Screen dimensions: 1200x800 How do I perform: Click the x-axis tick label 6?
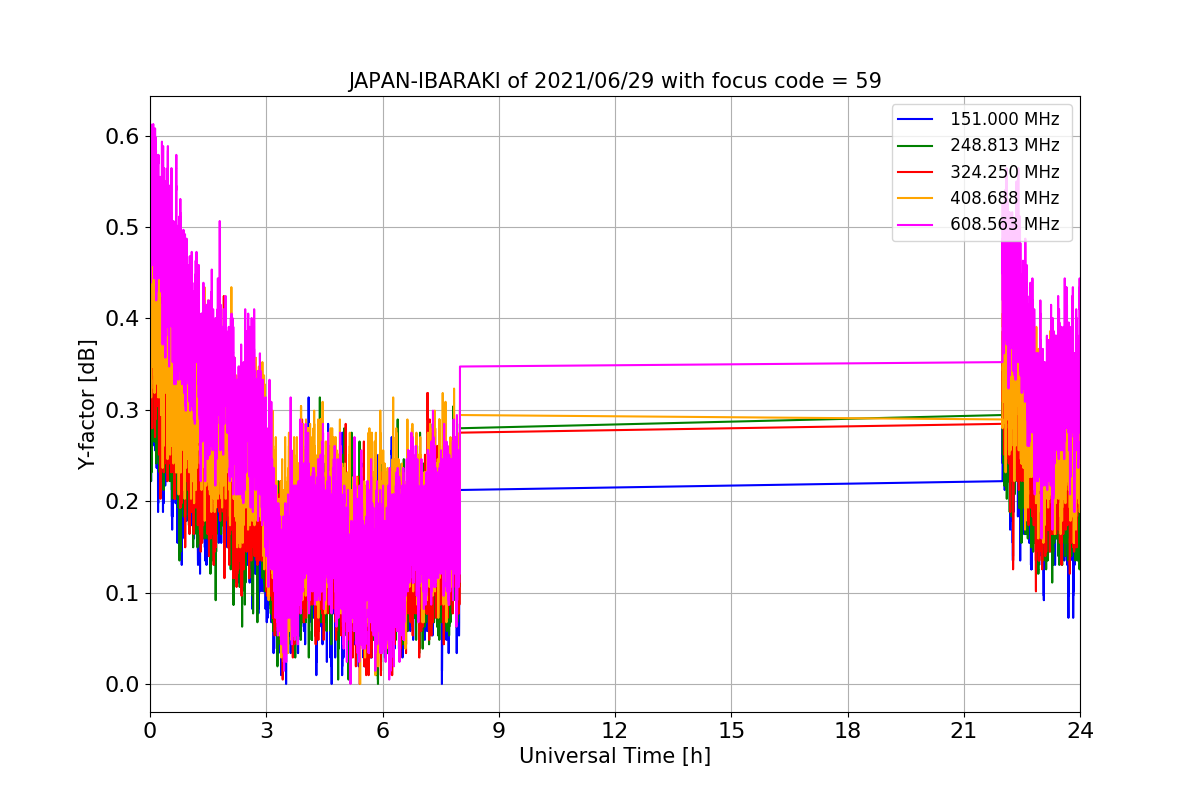point(382,730)
